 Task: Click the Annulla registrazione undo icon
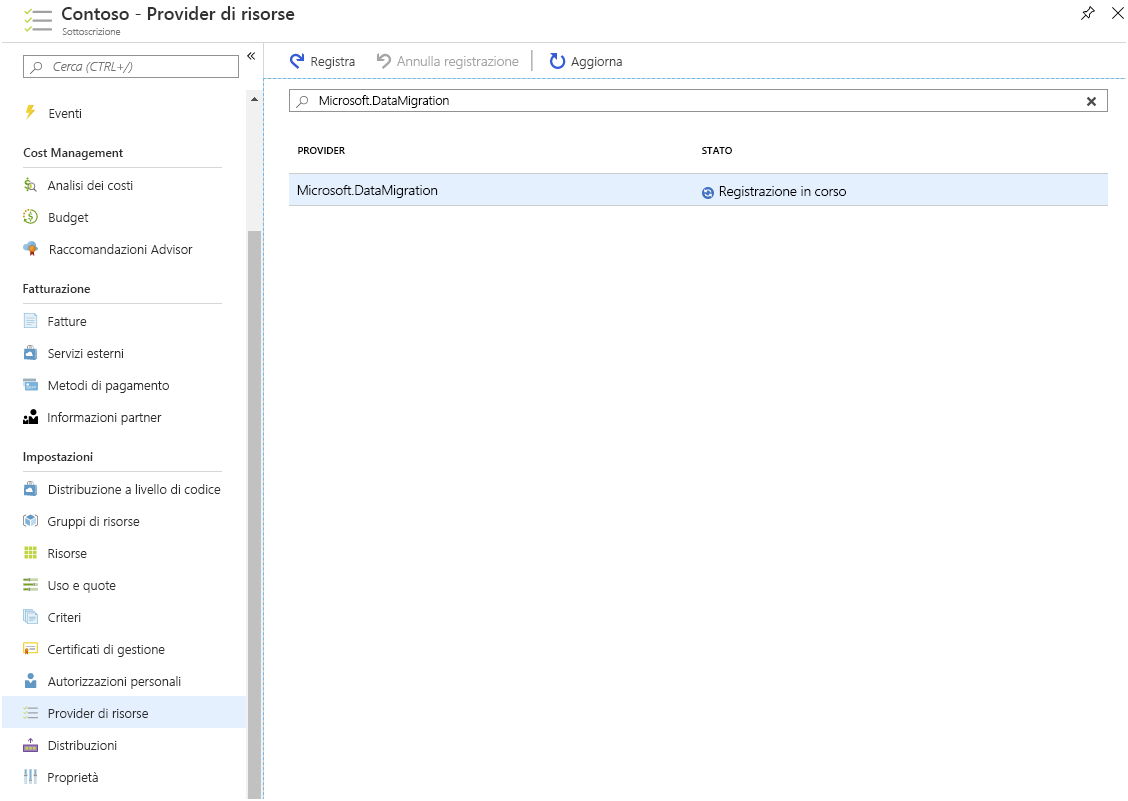point(383,61)
